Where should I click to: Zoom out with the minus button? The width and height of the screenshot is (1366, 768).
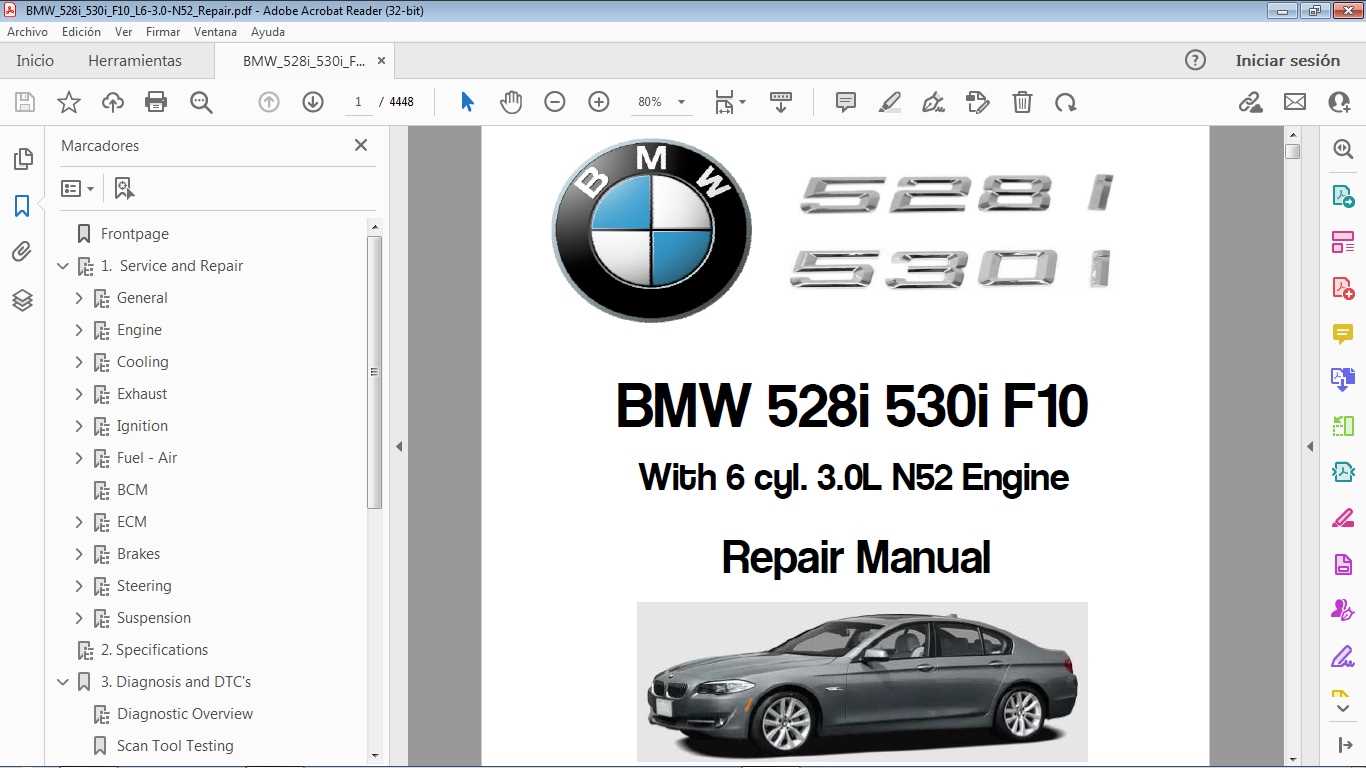(x=555, y=102)
